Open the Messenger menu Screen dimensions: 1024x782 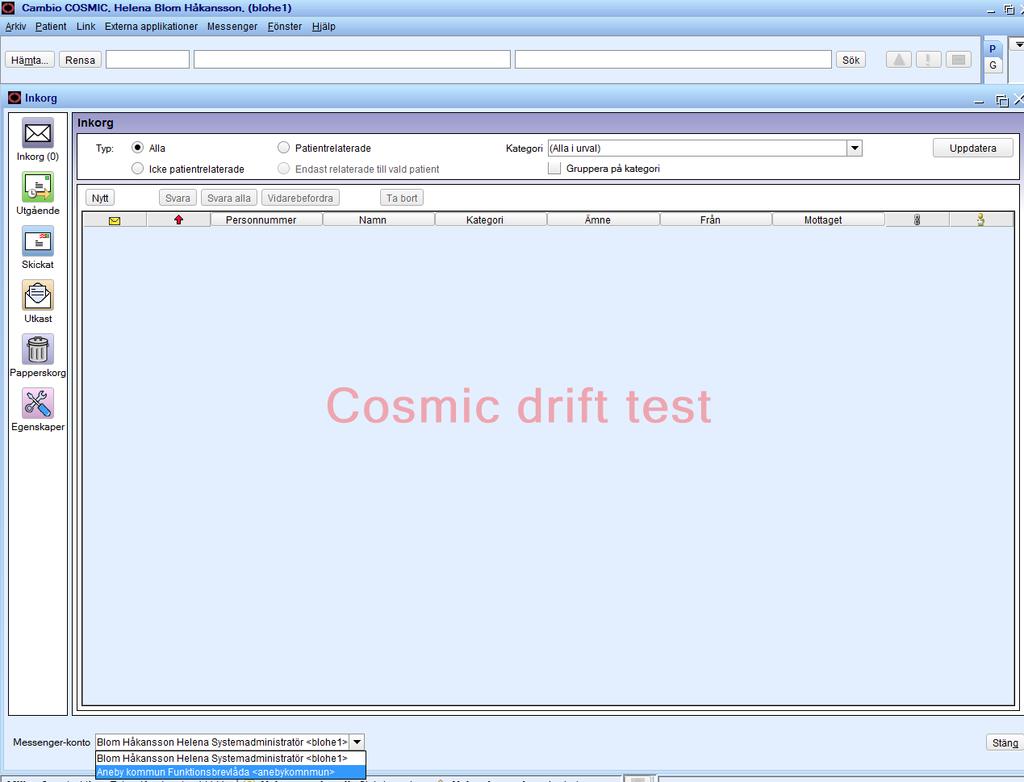point(232,26)
